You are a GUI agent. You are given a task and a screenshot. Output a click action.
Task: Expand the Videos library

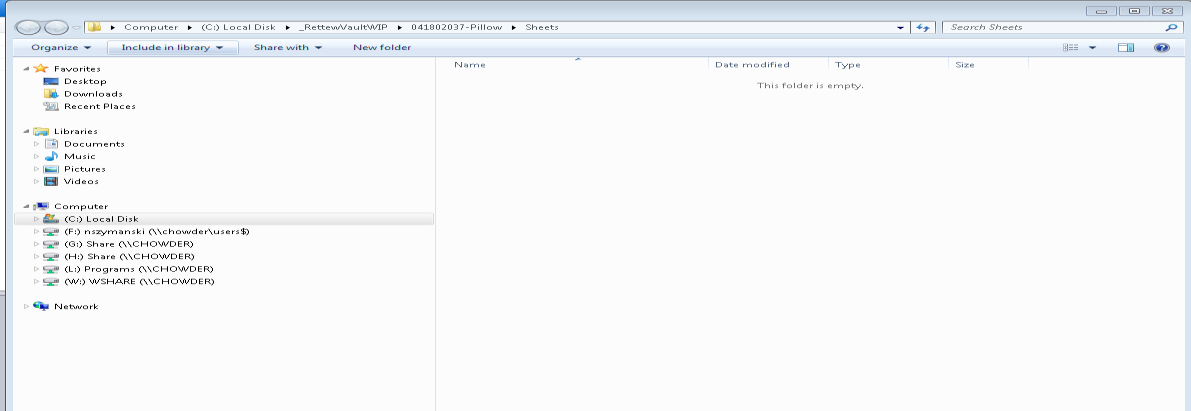[36, 182]
